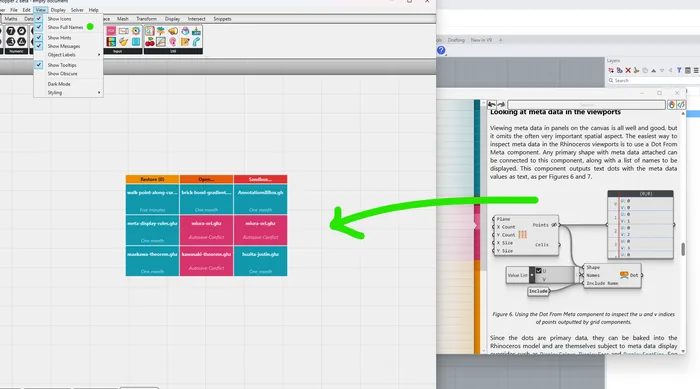Click the help window search field
This screenshot has height=389, width=700.
tap(586, 105)
